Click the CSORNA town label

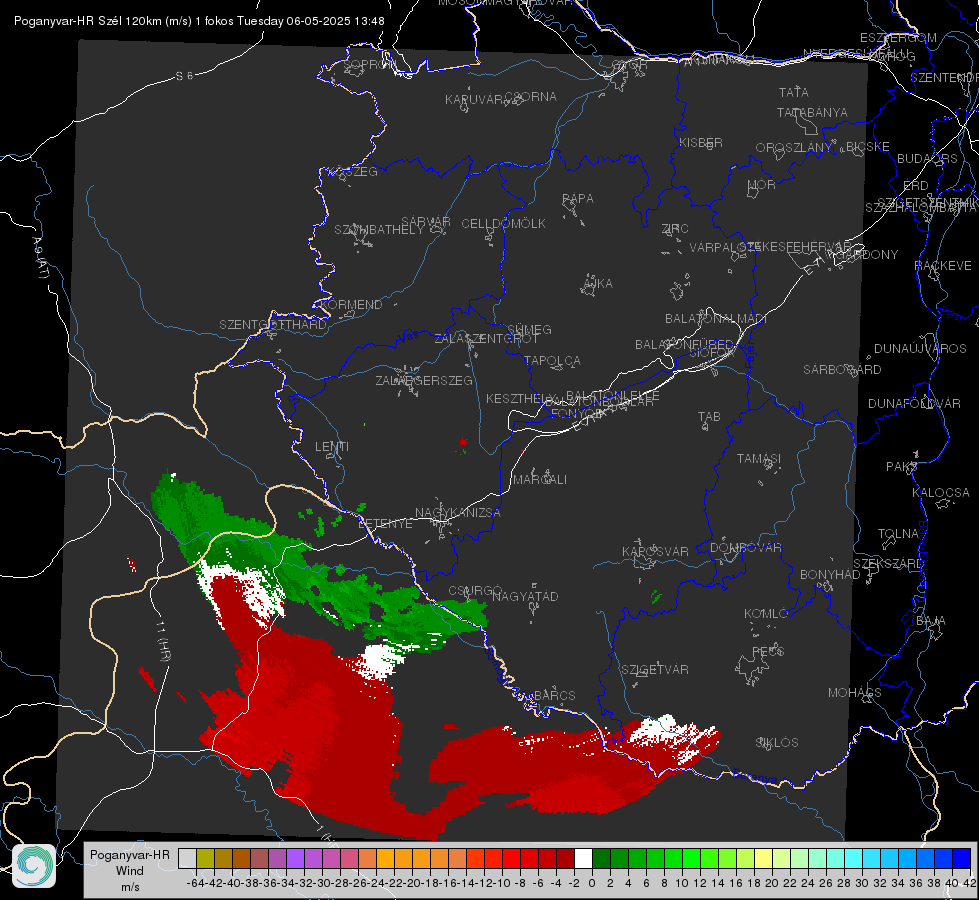(x=531, y=97)
